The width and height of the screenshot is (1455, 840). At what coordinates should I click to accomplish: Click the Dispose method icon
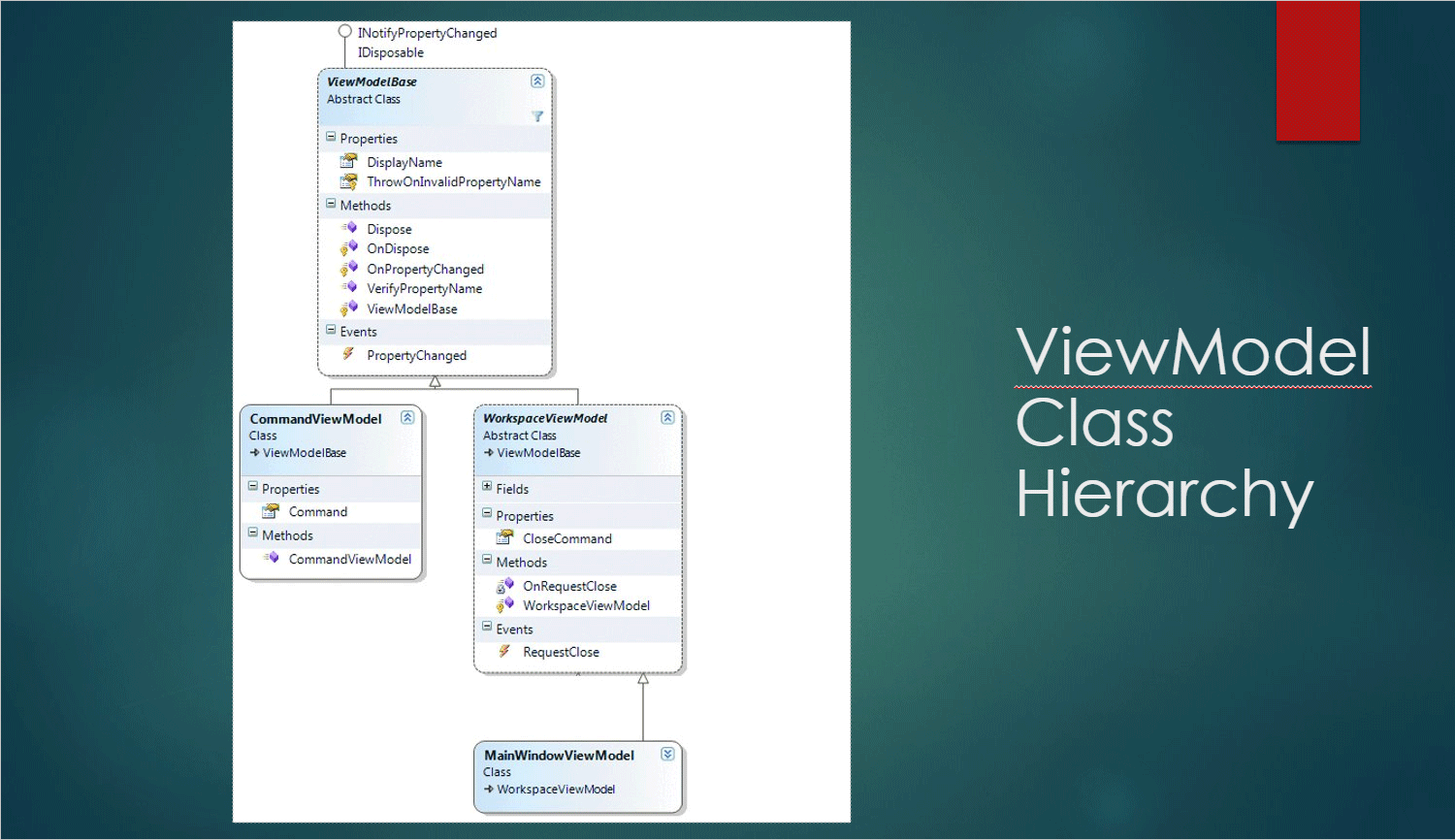(348, 228)
